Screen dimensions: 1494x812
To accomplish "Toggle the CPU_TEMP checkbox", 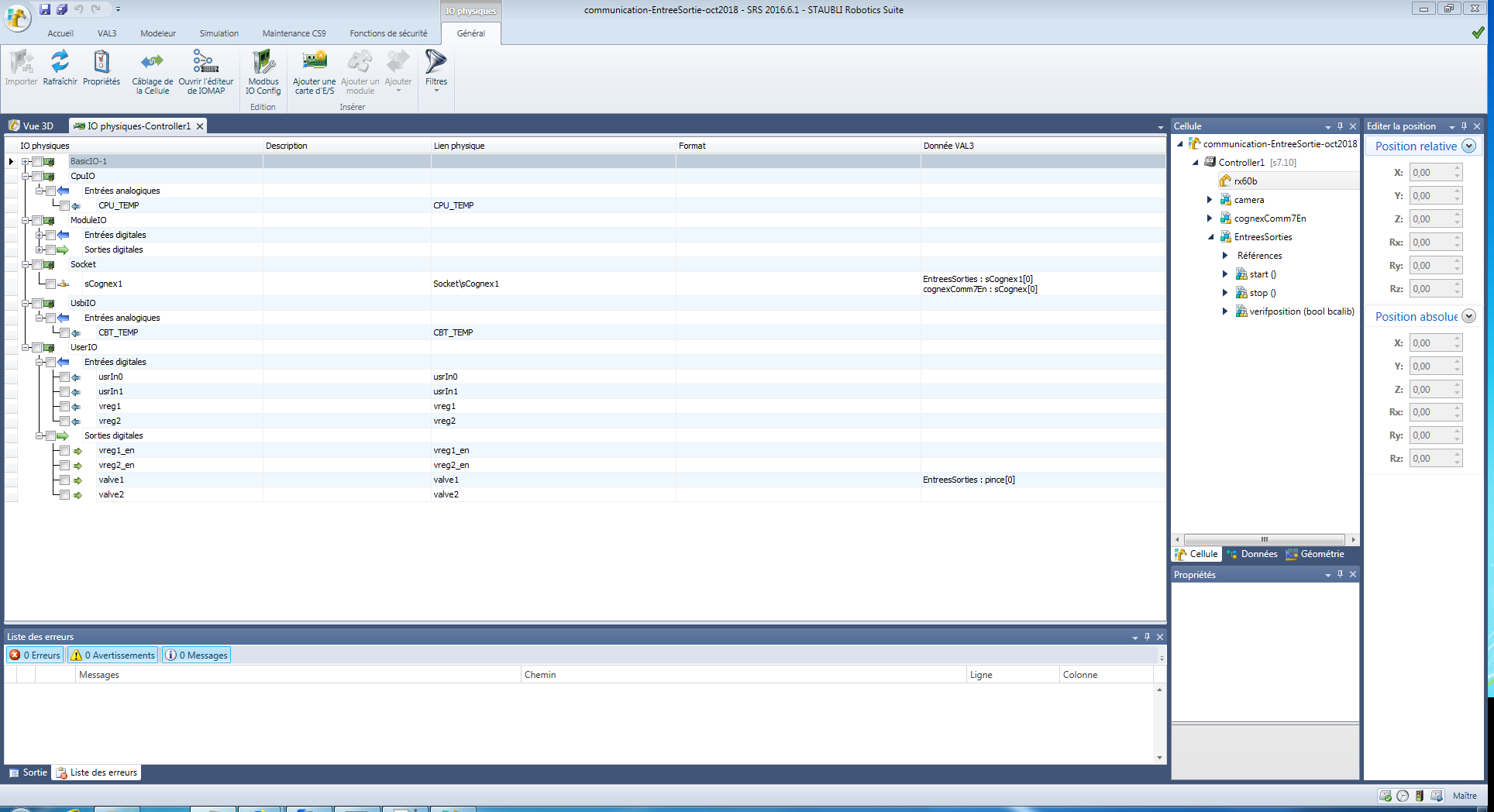I will (x=65, y=206).
